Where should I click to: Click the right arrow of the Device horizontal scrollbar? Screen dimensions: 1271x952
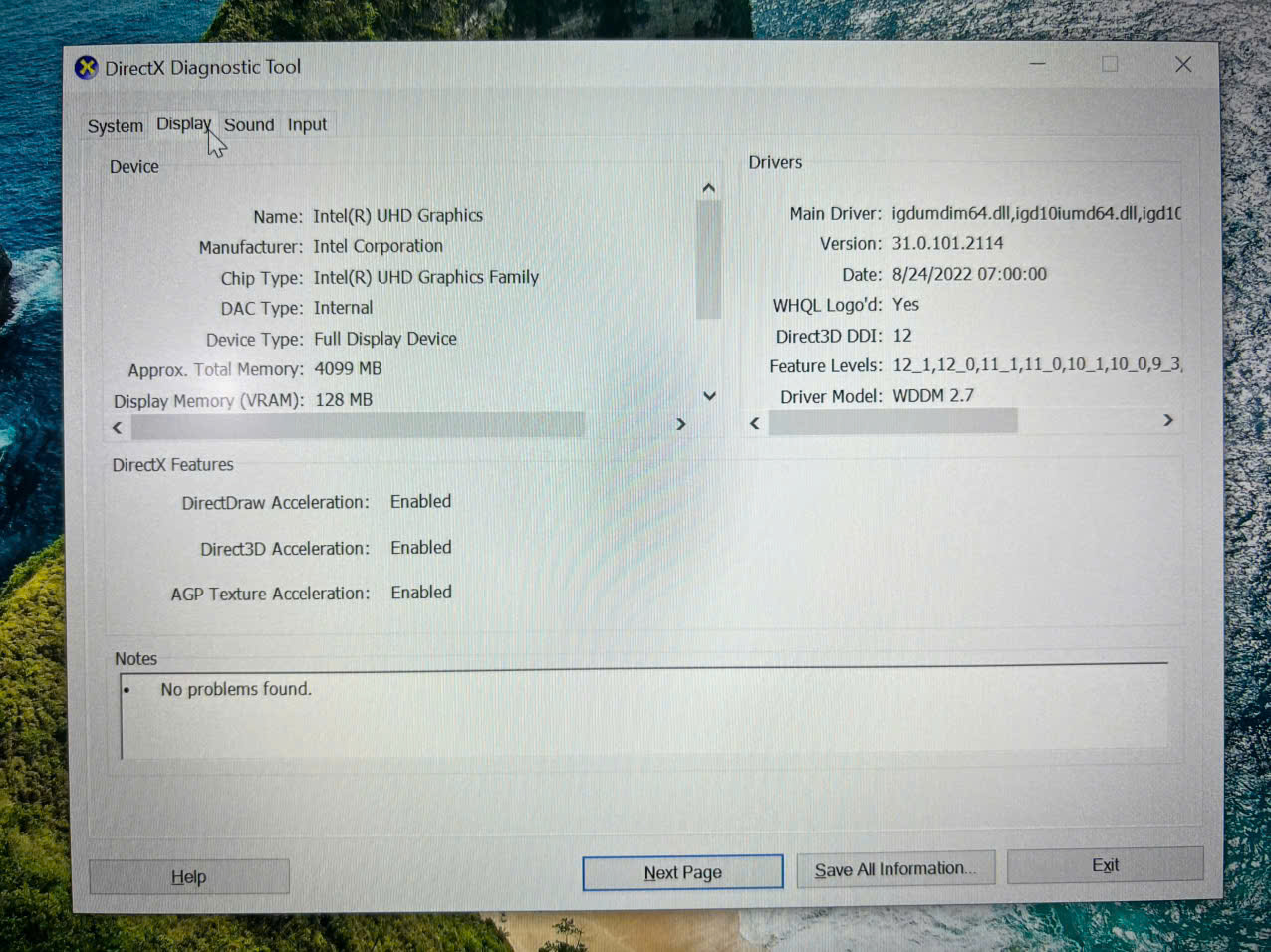pos(680,424)
